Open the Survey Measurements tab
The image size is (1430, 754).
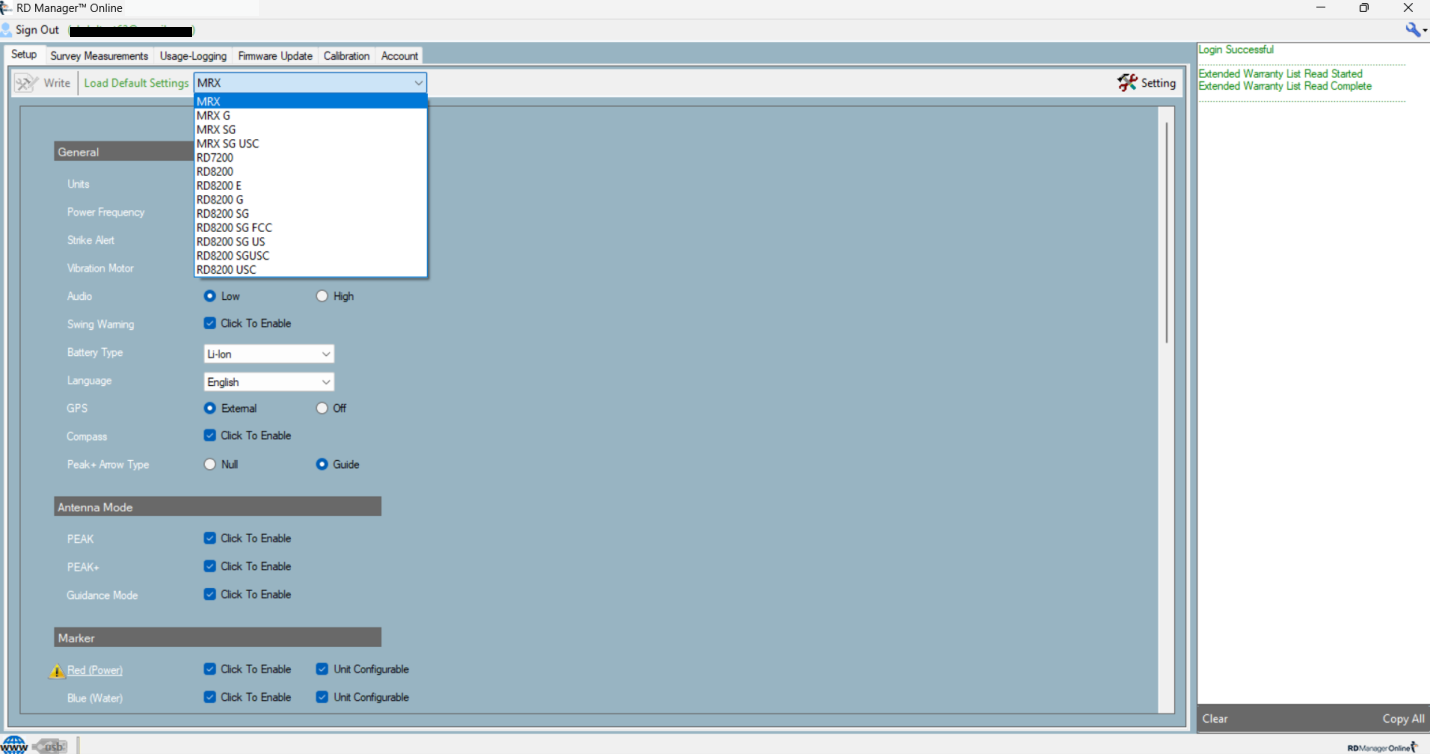tap(99, 56)
